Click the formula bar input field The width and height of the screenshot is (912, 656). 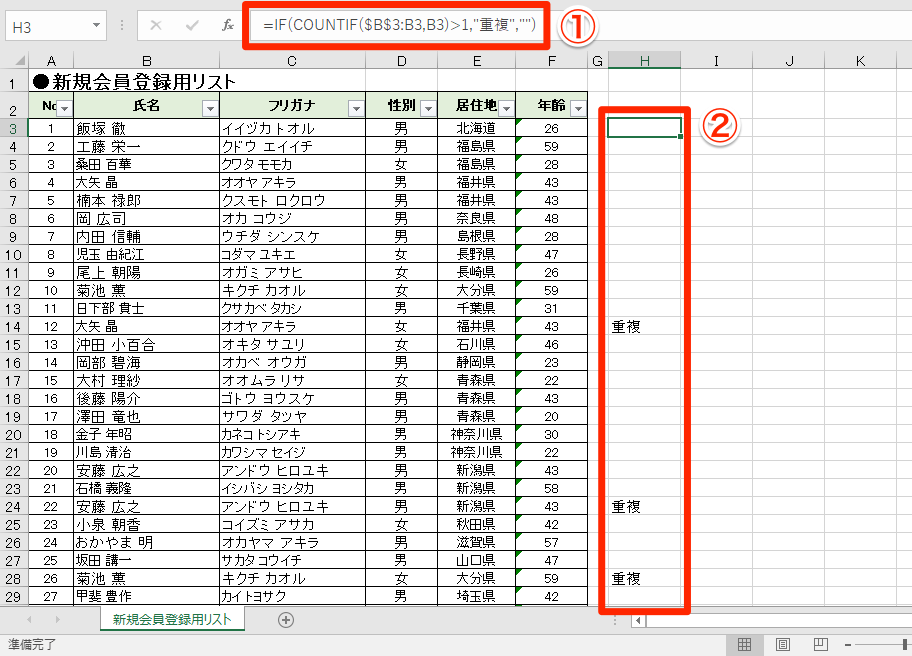399,25
